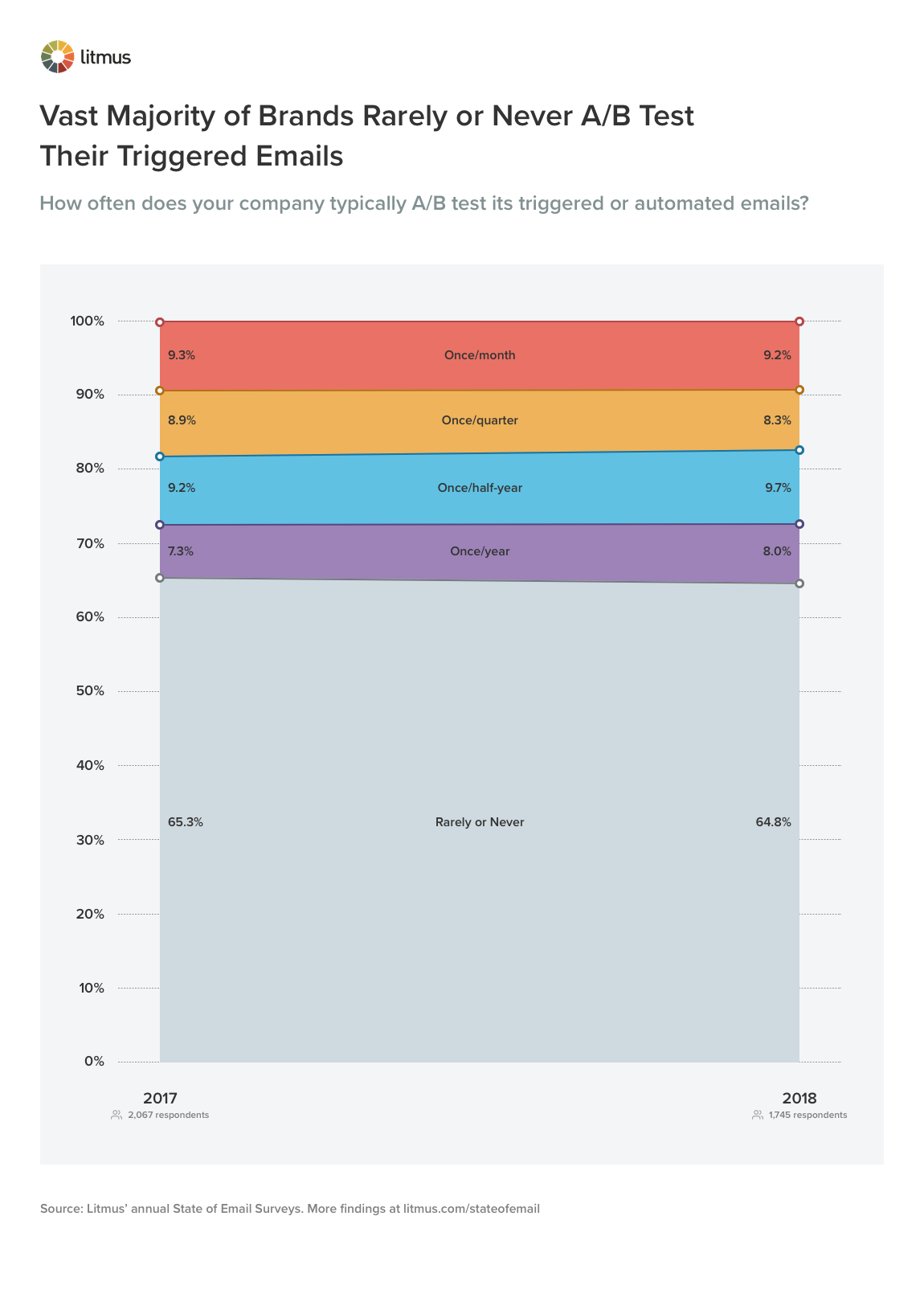The image size is (924, 1306).
Task: Click the 2017 axis label
Action: click(160, 1098)
